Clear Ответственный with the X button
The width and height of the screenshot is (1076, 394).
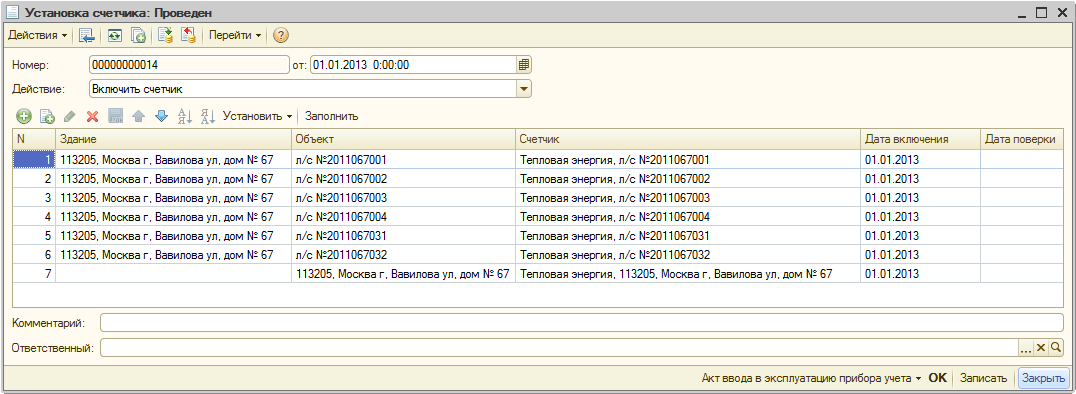1041,348
